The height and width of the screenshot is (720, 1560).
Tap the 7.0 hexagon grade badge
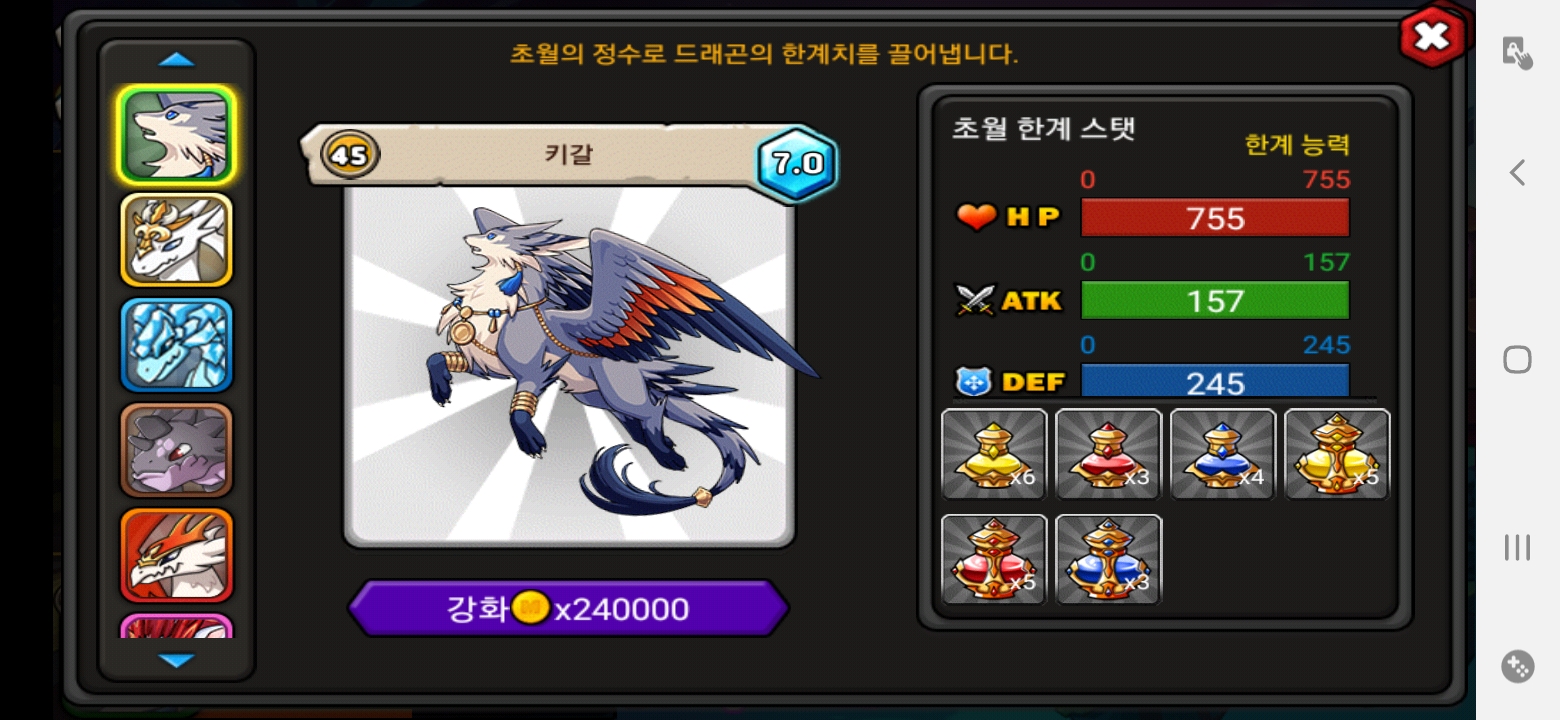click(x=796, y=164)
